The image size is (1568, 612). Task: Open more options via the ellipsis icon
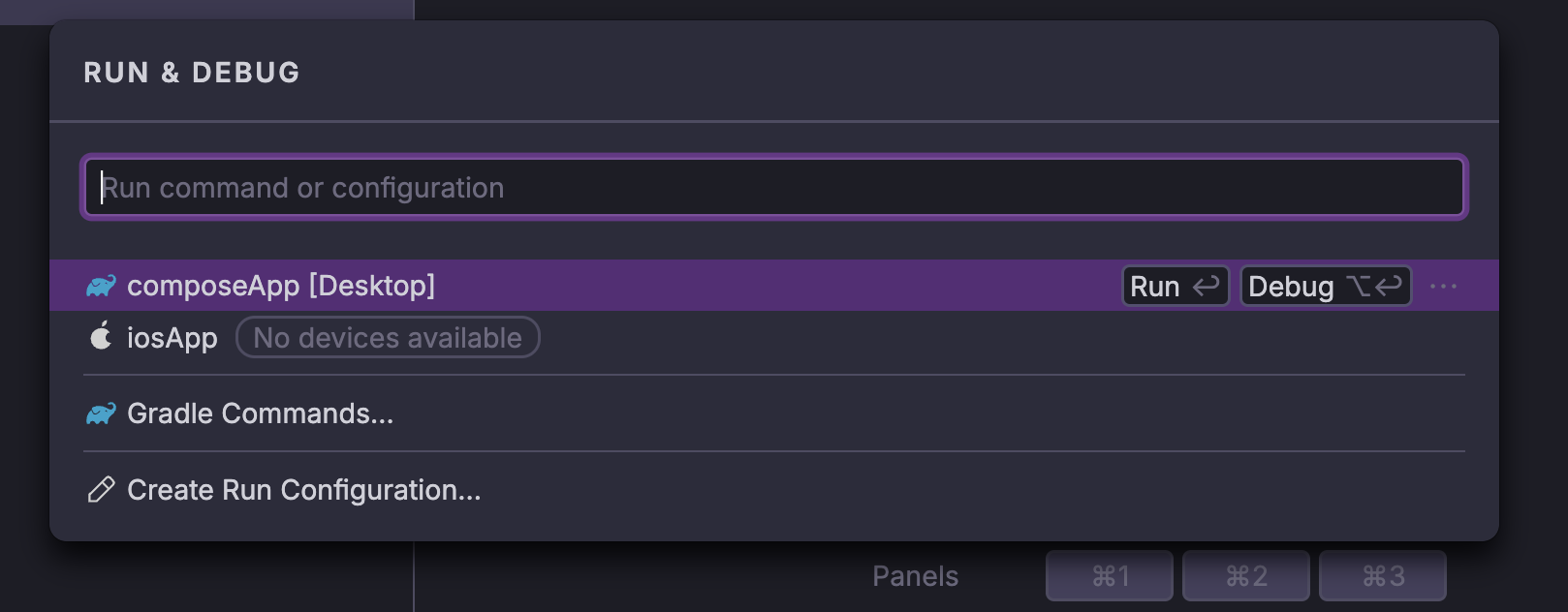pyautogui.click(x=1444, y=286)
